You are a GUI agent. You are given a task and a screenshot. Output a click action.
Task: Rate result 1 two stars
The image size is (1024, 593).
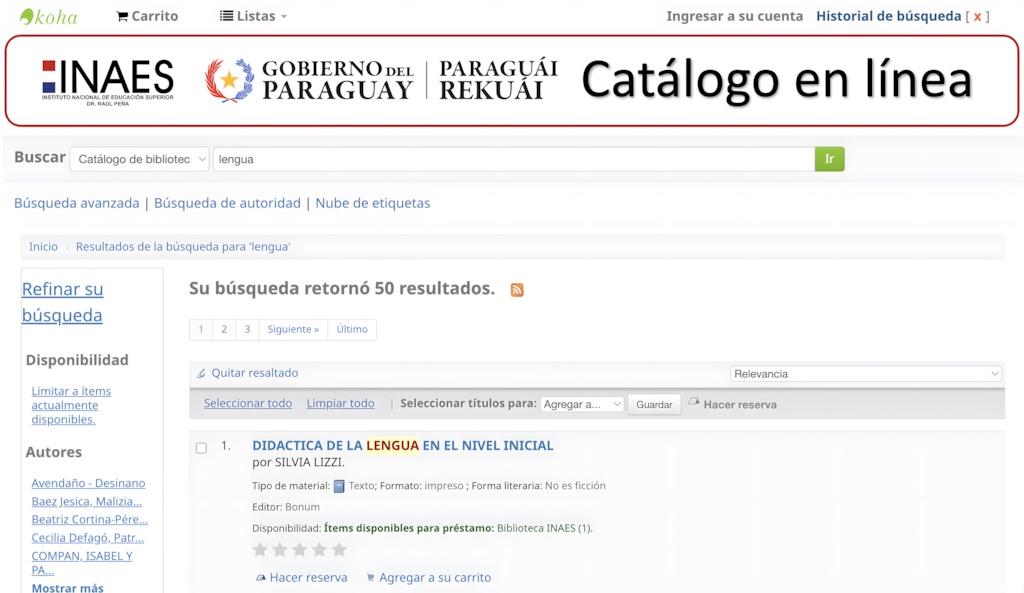[x=280, y=550]
